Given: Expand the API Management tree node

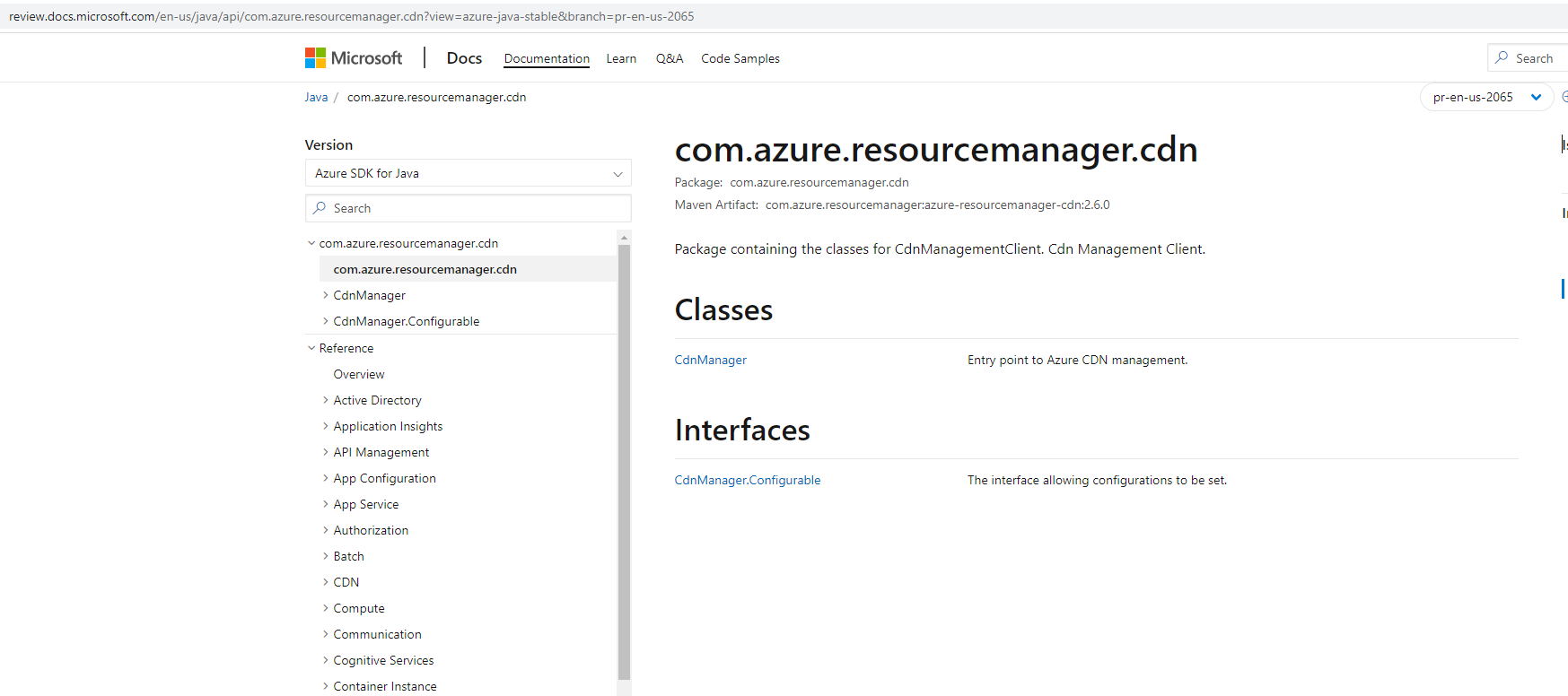Looking at the screenshot, I should click(x=325, y=452).
